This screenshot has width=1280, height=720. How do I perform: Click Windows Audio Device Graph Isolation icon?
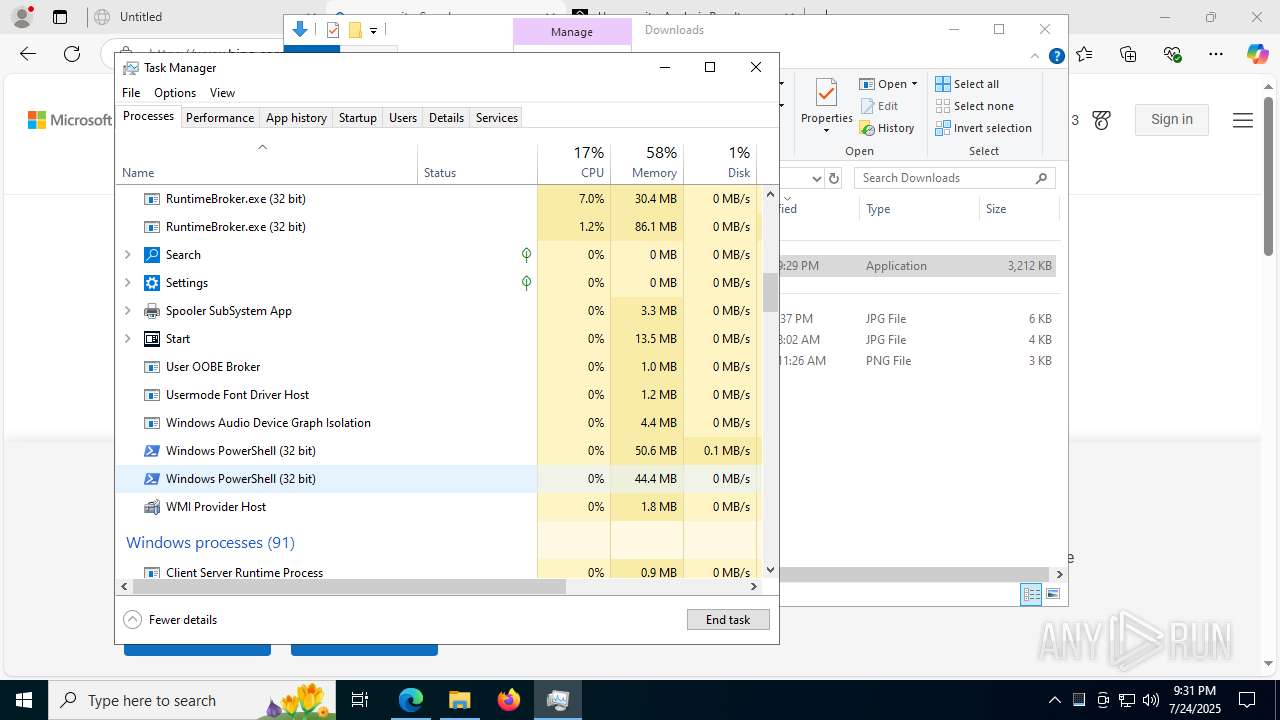pos(152,423)
